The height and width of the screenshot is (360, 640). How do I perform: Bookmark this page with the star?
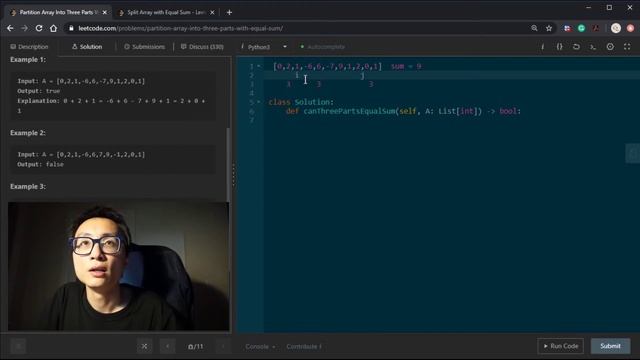(549, 28)
